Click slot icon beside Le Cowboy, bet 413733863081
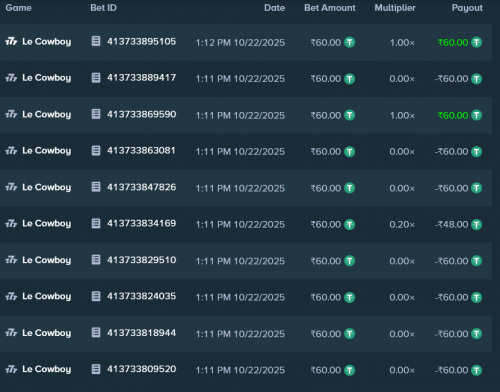The width and height of the screenshot is (500, 392). pos(11,151)
